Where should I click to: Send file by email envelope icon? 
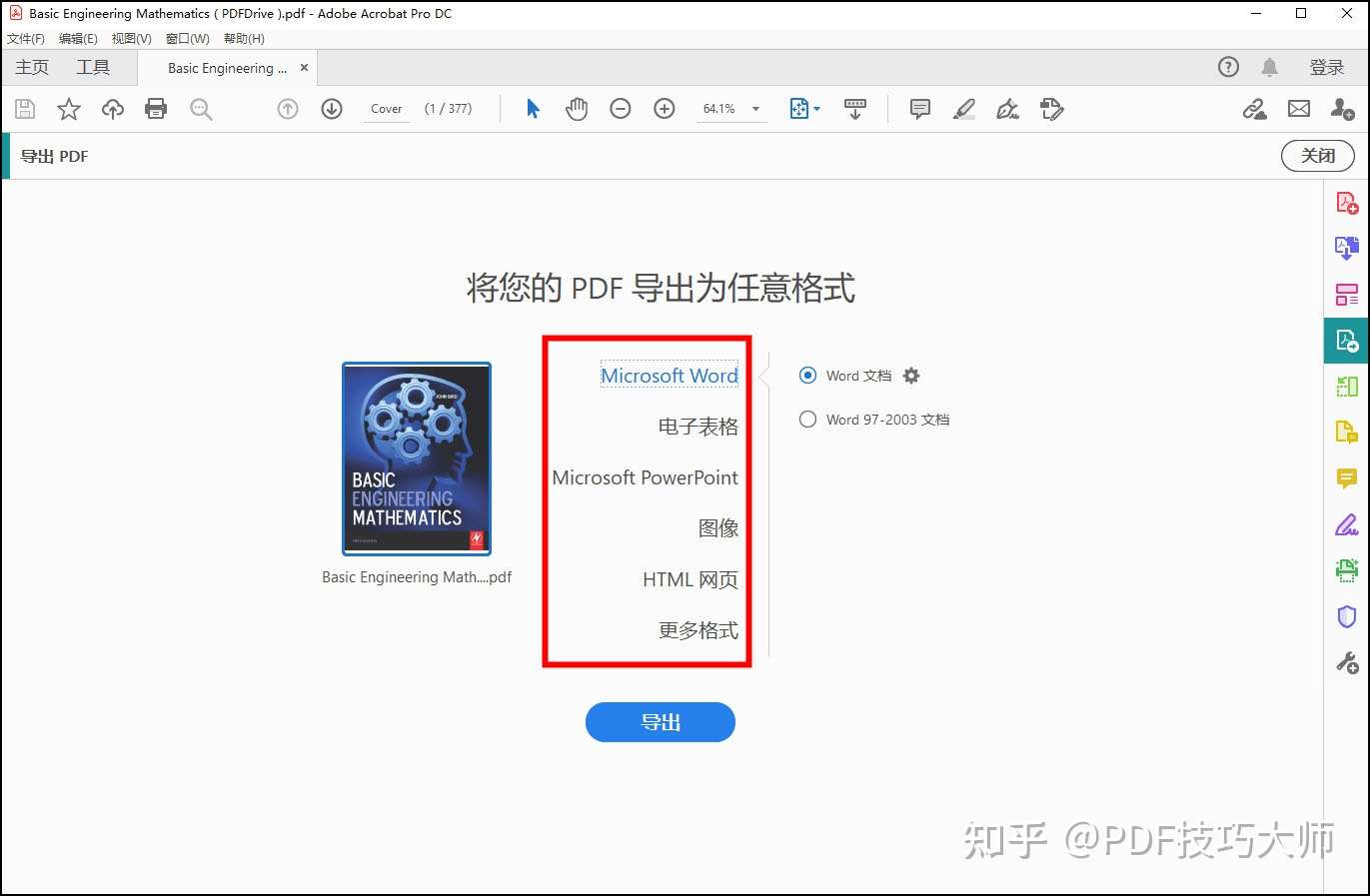click(x=1299, y=109)
